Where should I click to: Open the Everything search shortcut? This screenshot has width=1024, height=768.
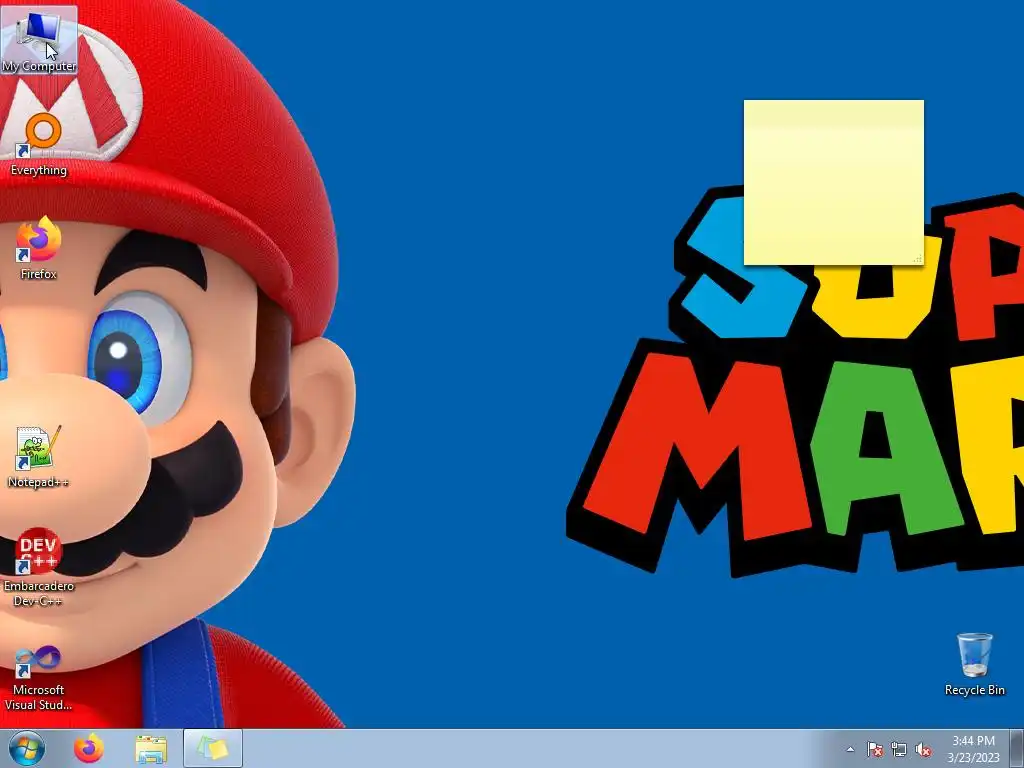coord(39,144)
